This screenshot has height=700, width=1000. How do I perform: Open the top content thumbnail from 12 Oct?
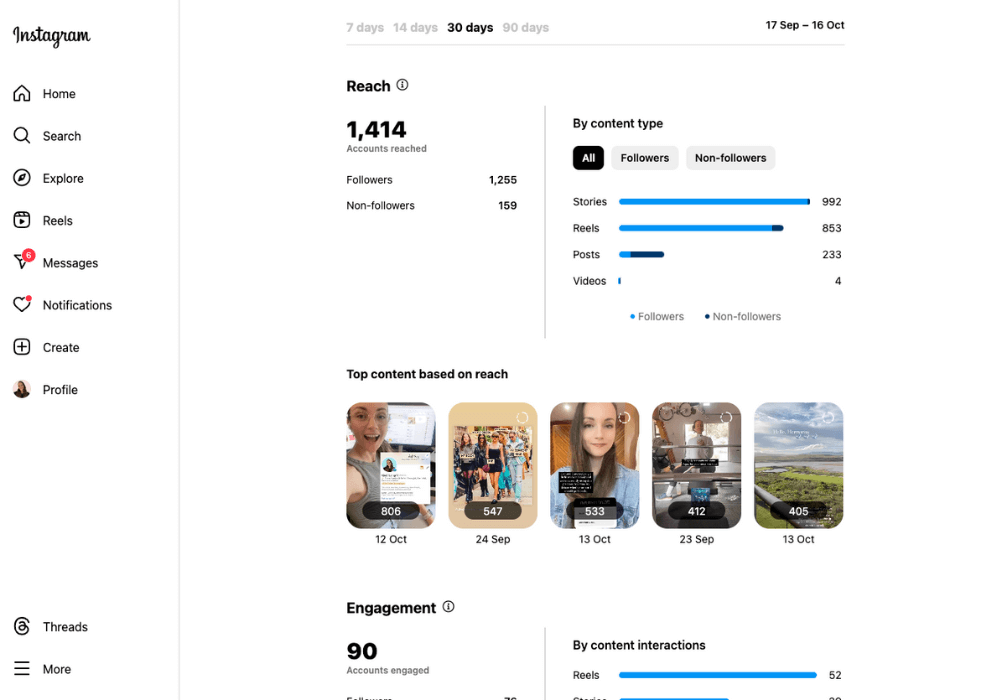coord(391,464)
